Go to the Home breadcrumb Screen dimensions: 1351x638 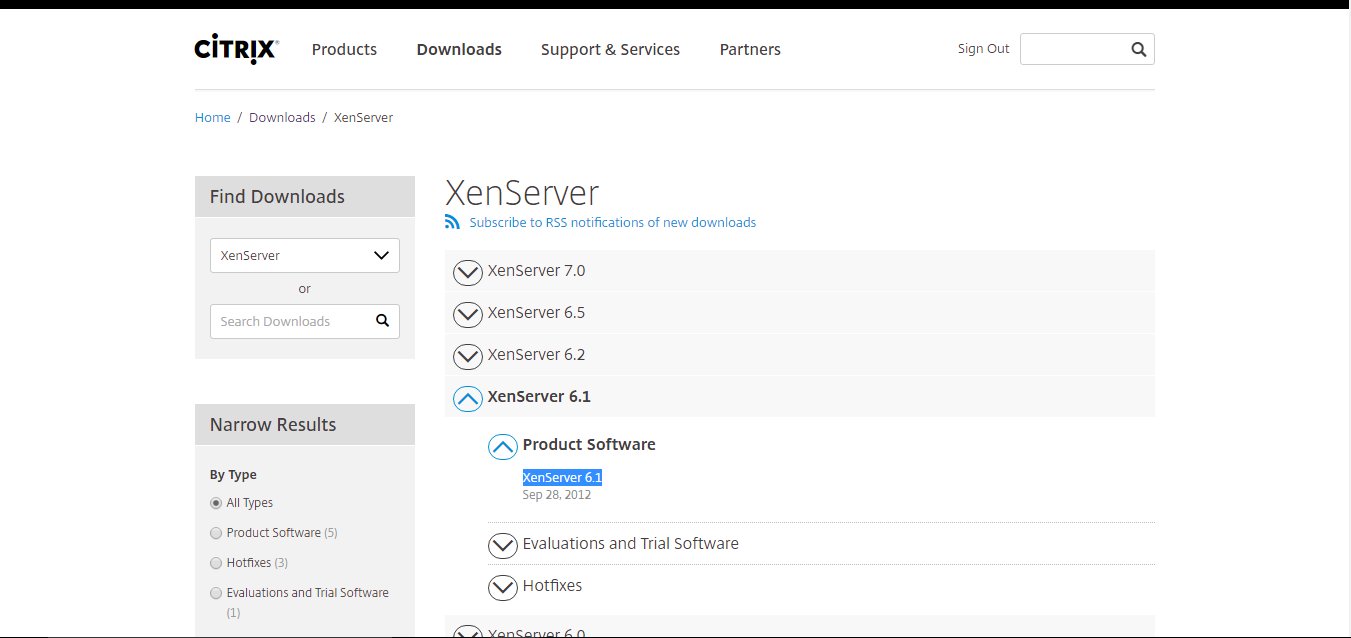coord(212,117)
